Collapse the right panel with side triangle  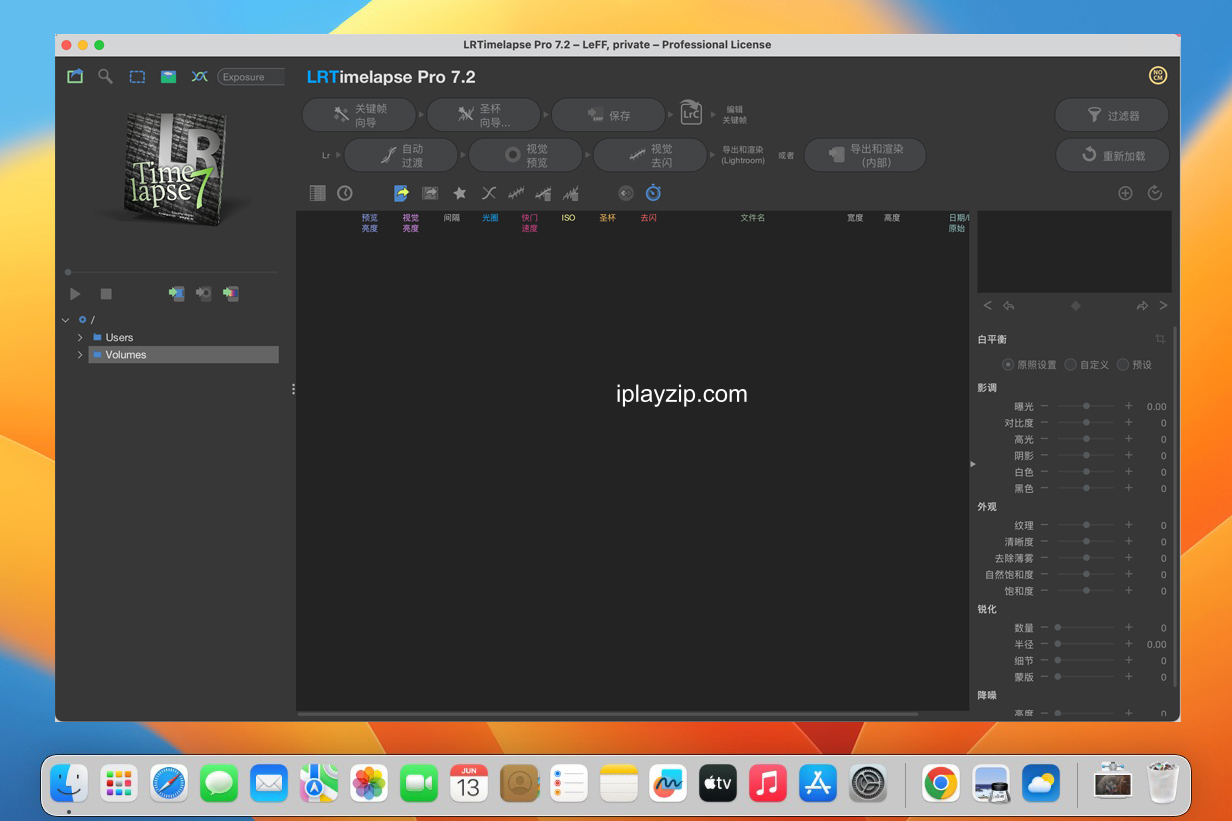974,464
